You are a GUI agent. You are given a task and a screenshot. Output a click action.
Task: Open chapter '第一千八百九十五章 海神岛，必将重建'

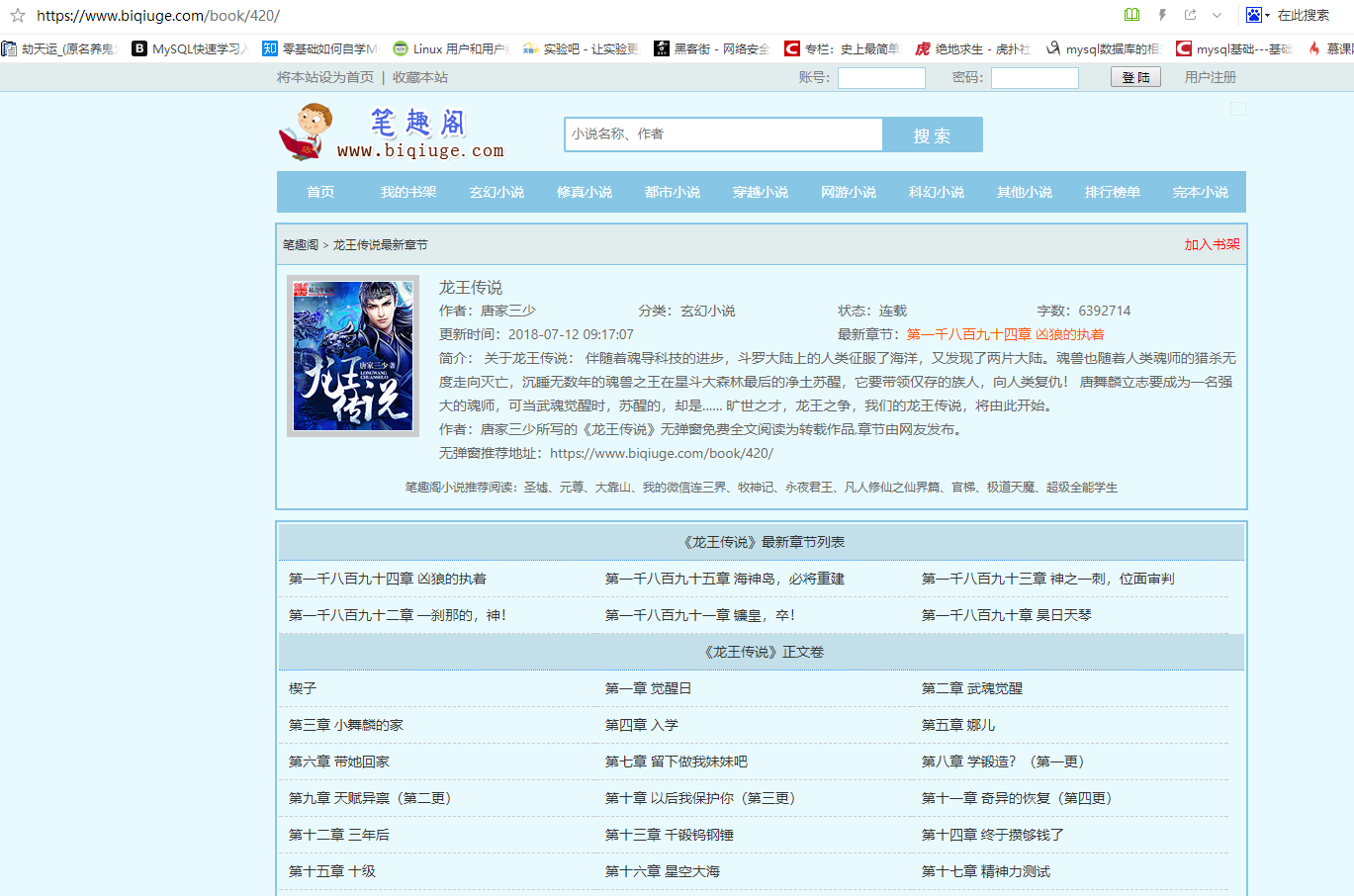725,579
